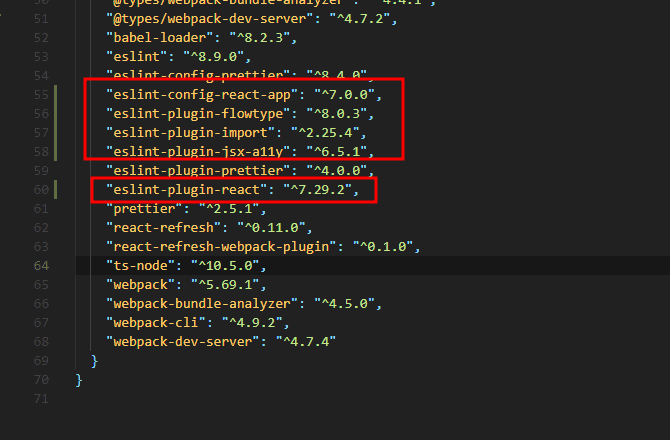Click the "webpack" key on line 65
The width and height of the screenshot is (670, 440).
coord(141,285)
